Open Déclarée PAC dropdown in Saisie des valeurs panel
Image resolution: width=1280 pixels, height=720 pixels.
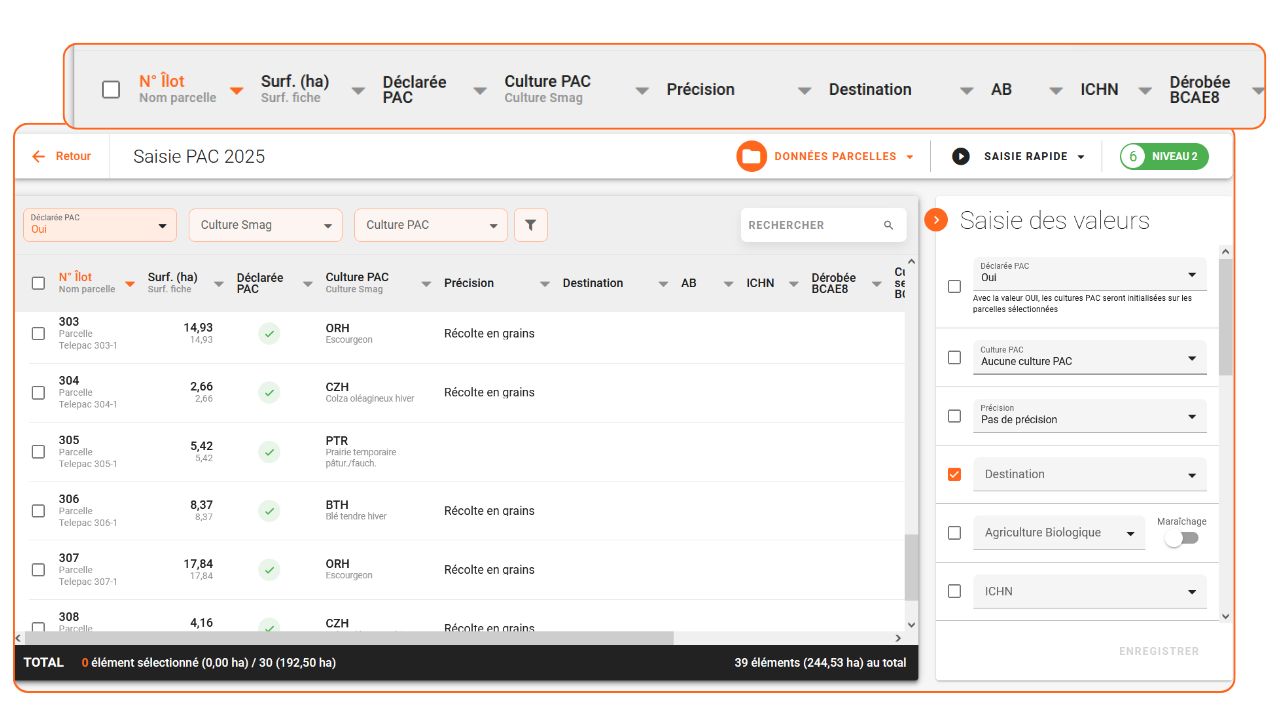click(x=1090, y=274)
